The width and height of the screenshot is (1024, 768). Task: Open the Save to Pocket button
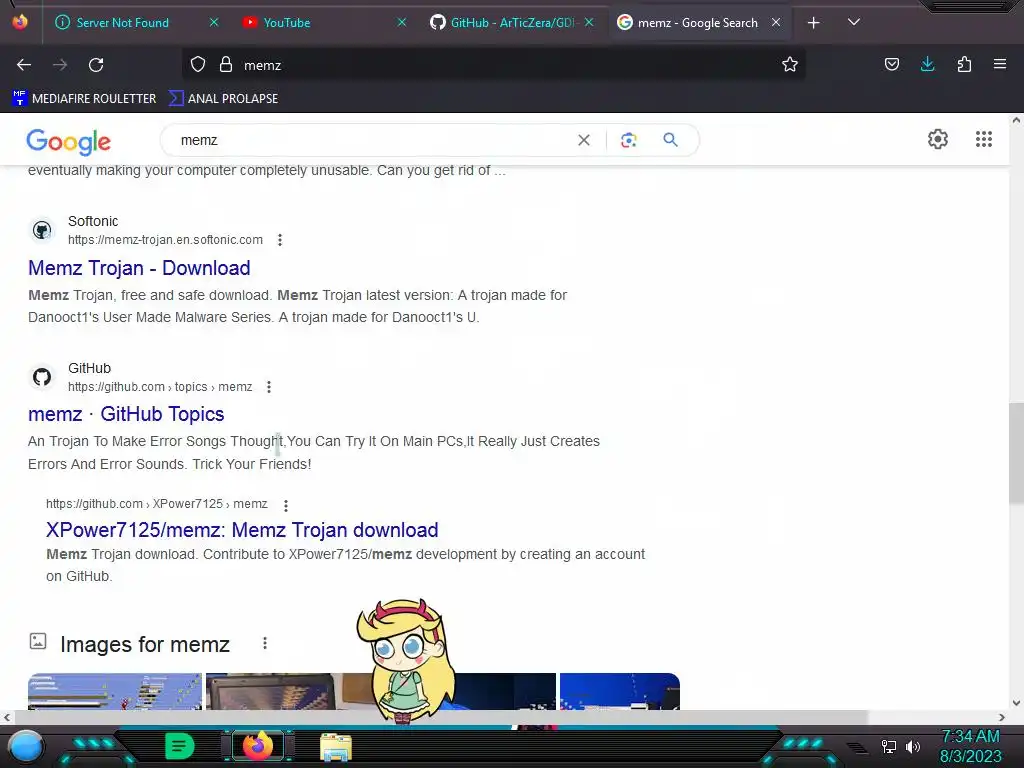point(891,64)
